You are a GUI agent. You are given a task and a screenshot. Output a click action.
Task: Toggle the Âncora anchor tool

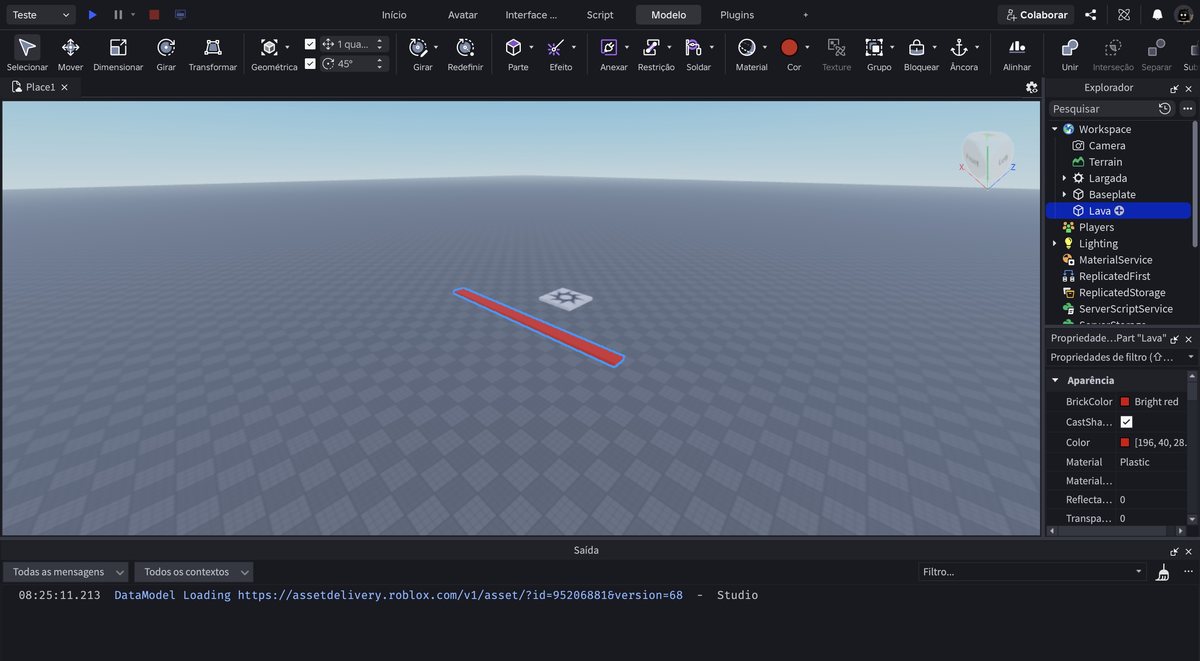[x=958, y=47]
